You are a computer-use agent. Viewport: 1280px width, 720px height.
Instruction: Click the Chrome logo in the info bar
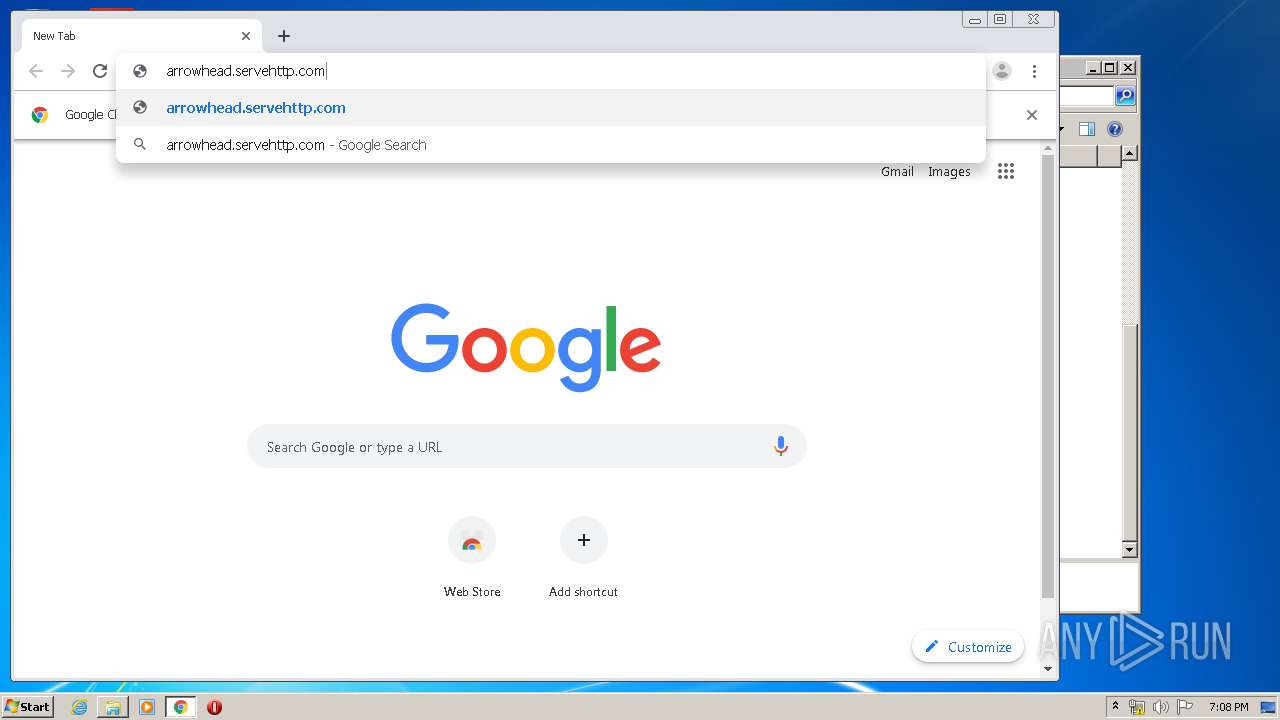40,115
